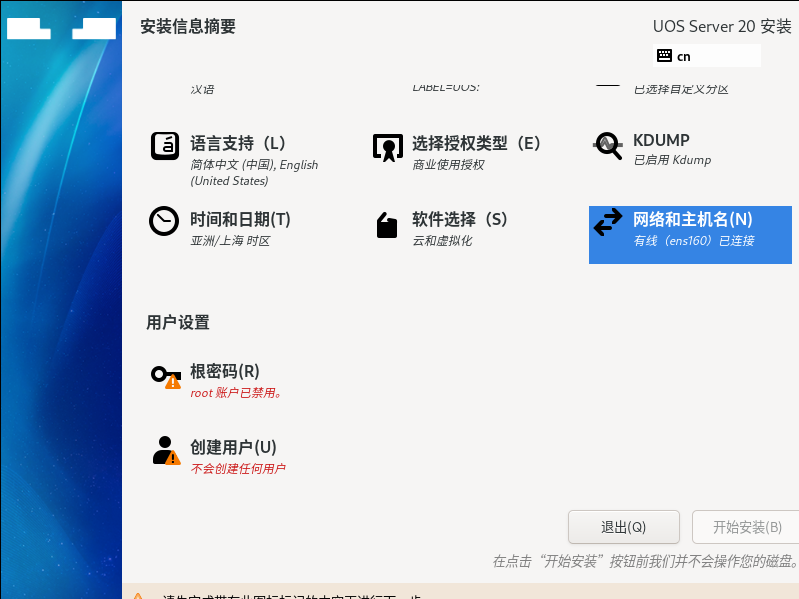Click the 'UOS Server 20 安装' title text
The width and height of the screenshot is (799, 599).
[722, 26]
